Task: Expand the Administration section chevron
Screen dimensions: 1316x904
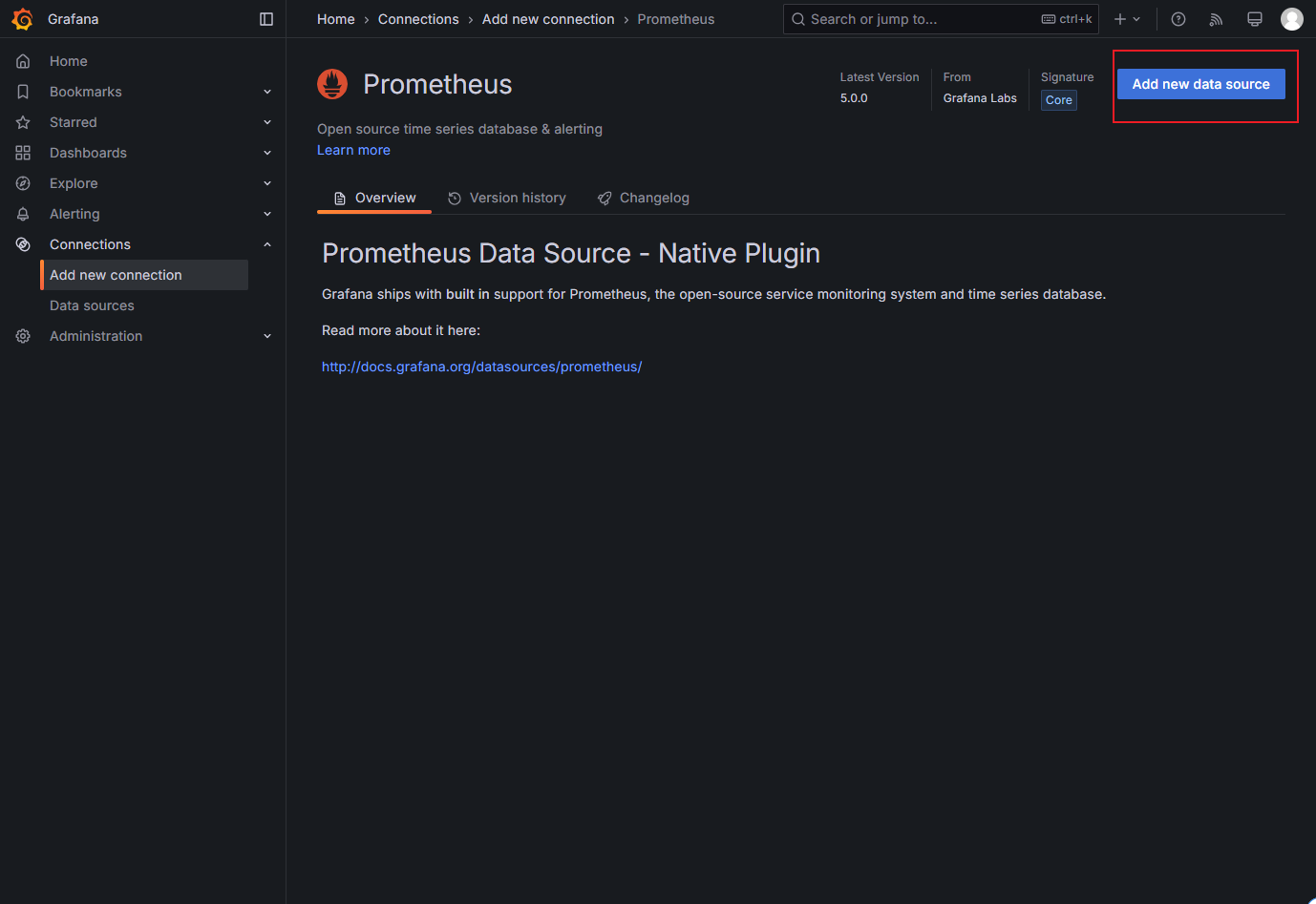Action: click(x=267, y=336)
